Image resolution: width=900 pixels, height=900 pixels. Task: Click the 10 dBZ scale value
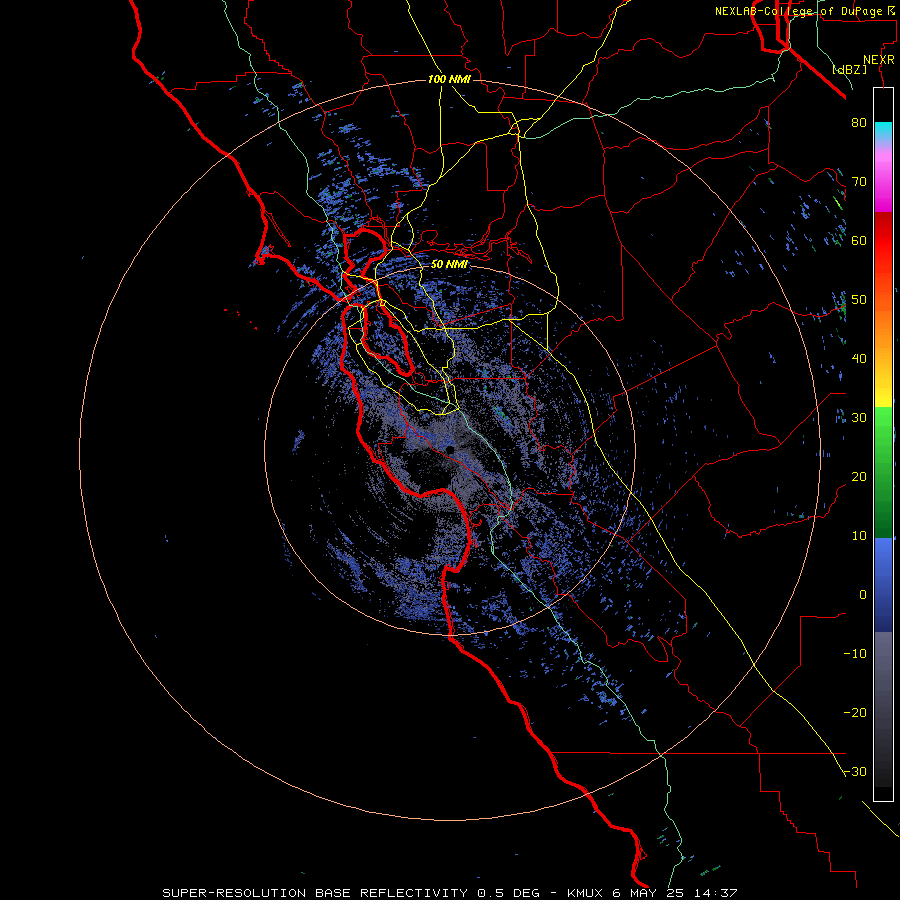(859, 536)
